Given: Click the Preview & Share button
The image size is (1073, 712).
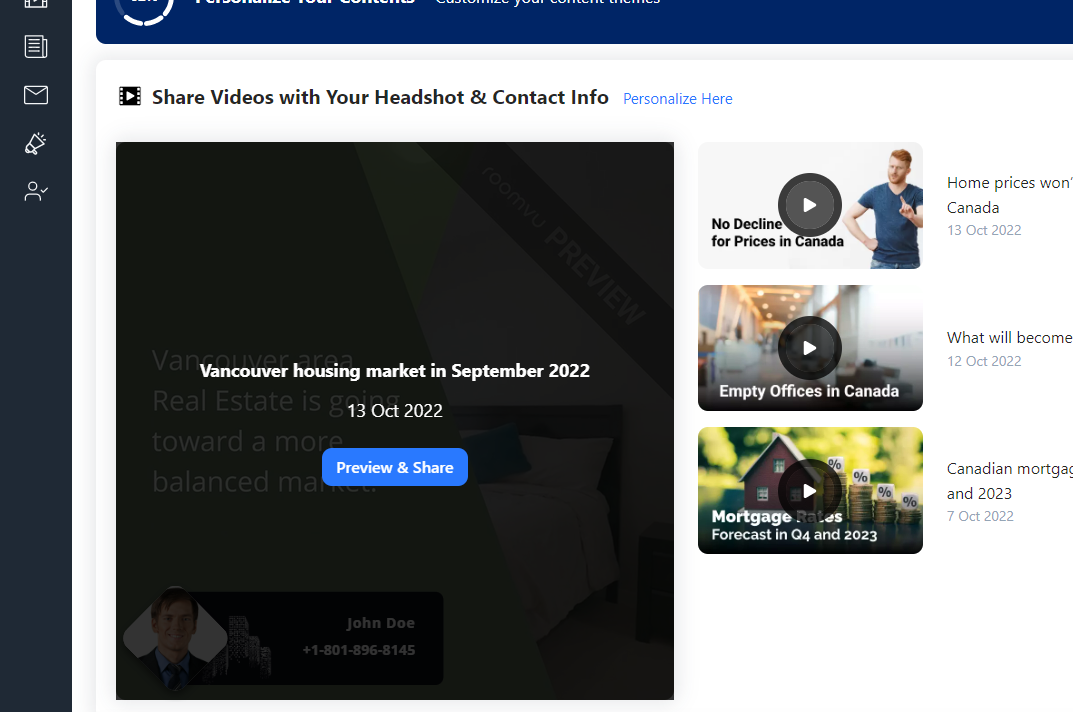Looking at the screenshot, I should tap(395, 467).
